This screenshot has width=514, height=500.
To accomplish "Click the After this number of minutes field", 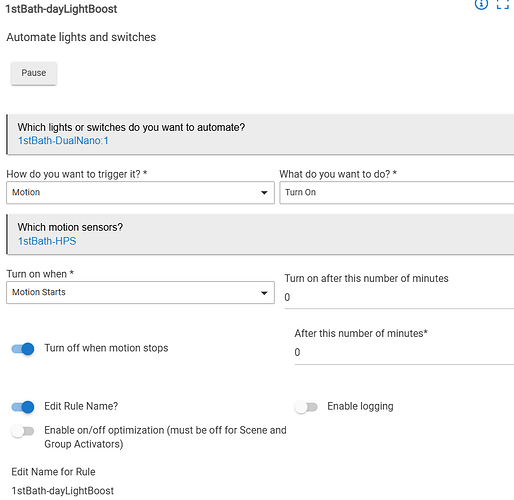I will tap(404, 353).
